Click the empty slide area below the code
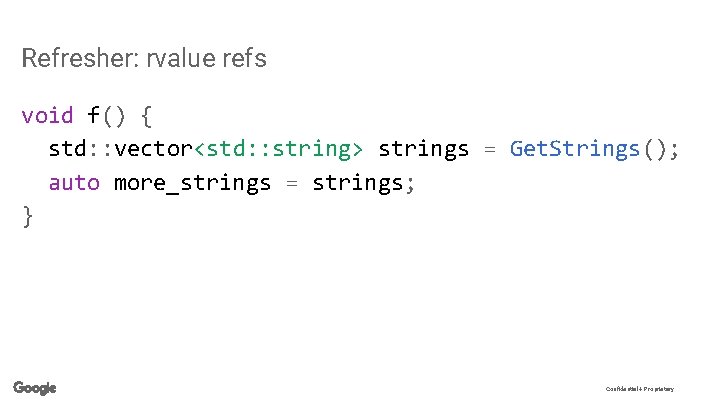 [x=360, y=300]
